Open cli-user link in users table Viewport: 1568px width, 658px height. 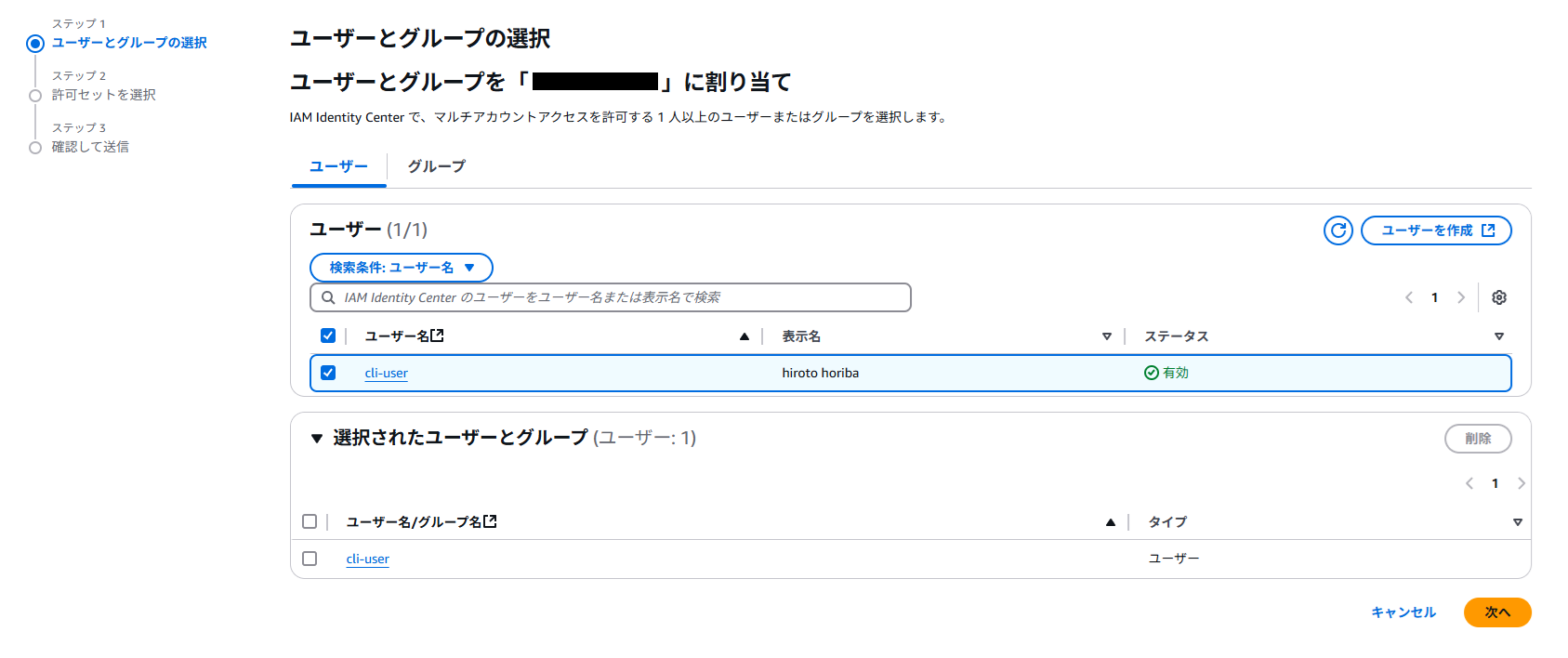pyautogui.click(x=386, y=373)
